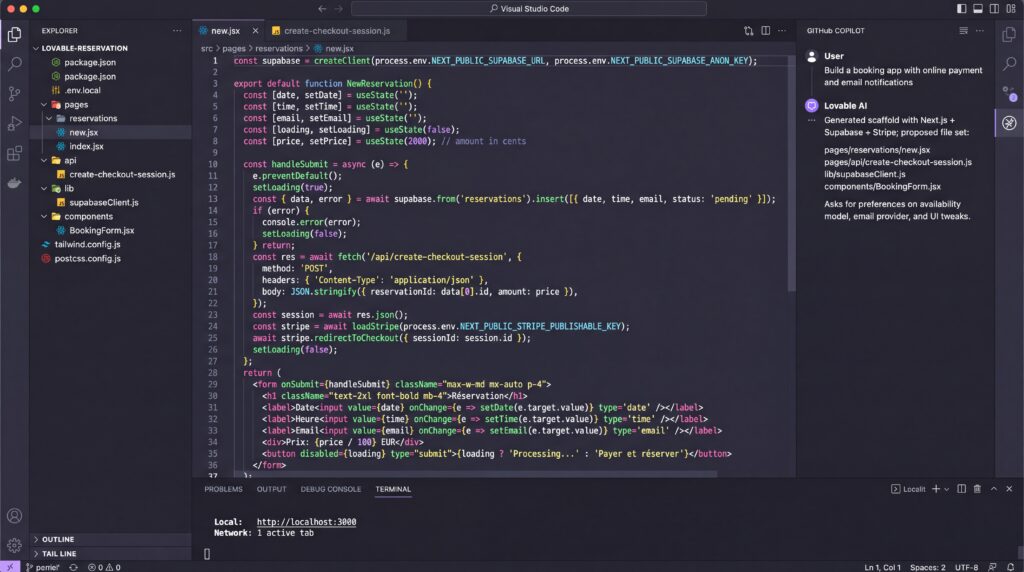The image size is (1024, 572).
Task: Click the open changes compare icon
Action: pos(748,31)
